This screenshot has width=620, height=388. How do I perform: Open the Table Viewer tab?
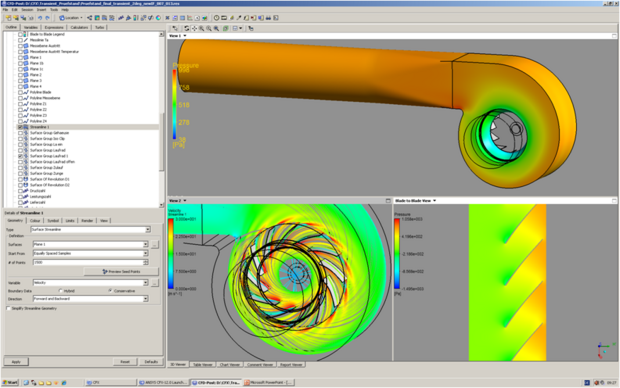(203, 365)
